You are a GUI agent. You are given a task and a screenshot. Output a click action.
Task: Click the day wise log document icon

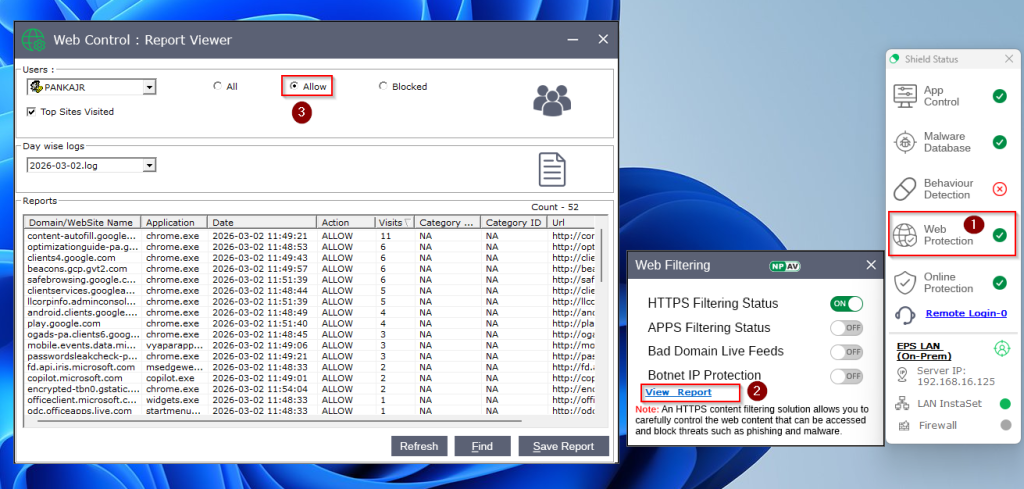pyautogui.click(x=552, y=169)
